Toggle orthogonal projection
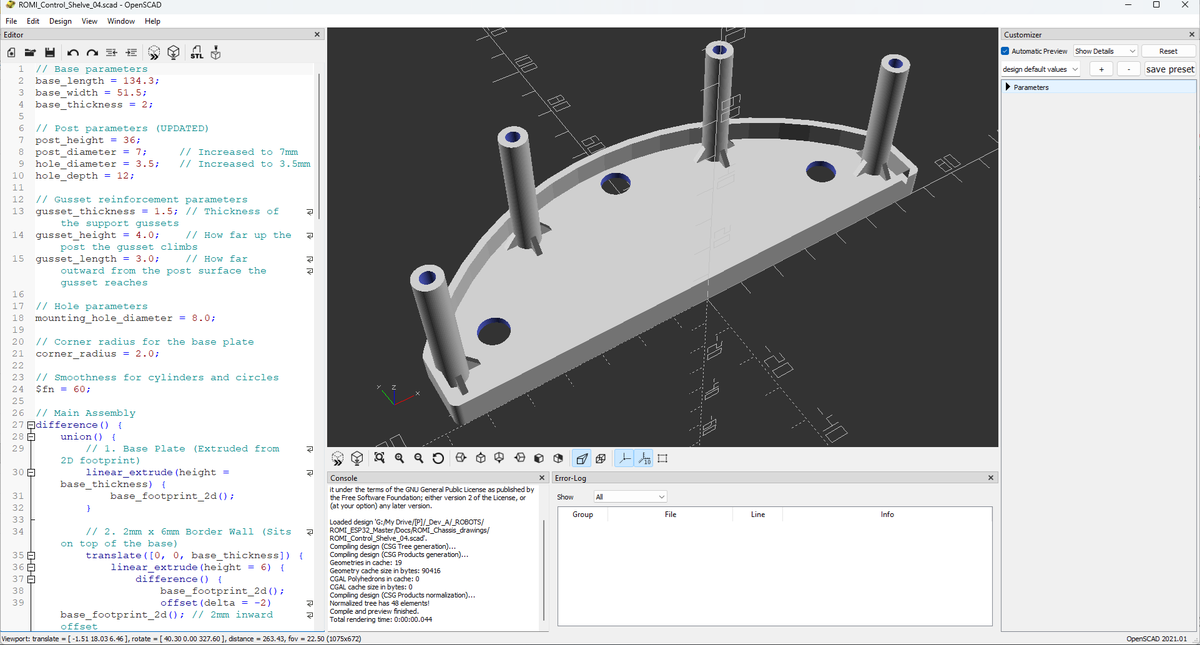 coord(600,458)
